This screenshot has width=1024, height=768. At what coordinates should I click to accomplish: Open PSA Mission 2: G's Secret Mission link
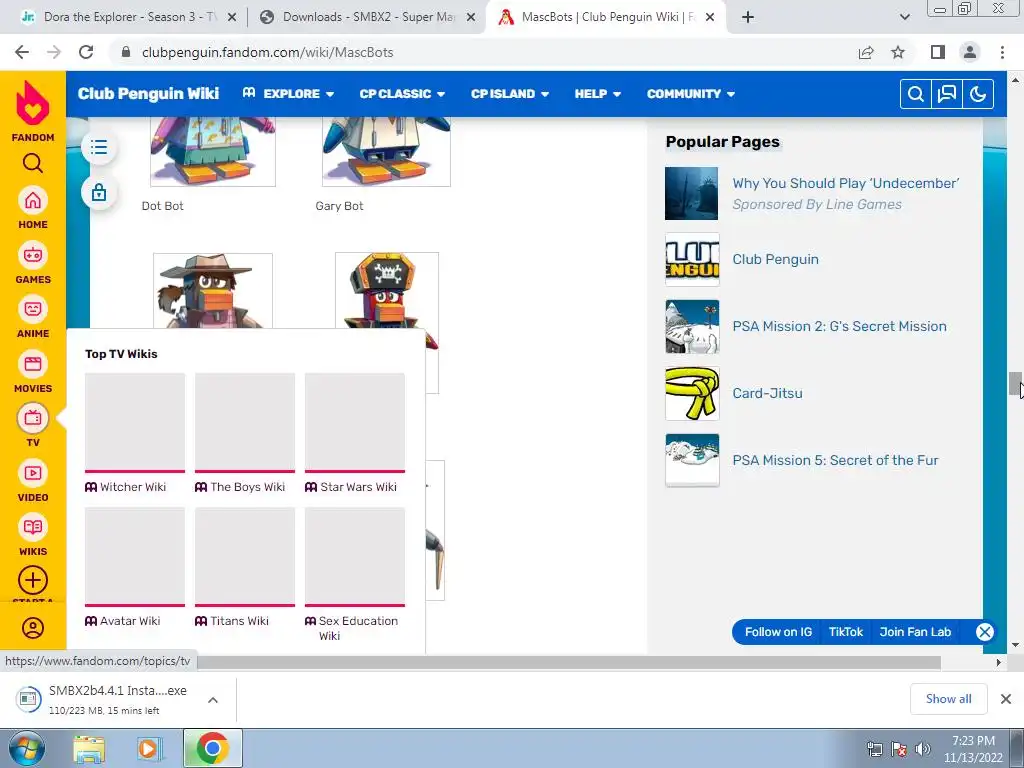(839, 326)
